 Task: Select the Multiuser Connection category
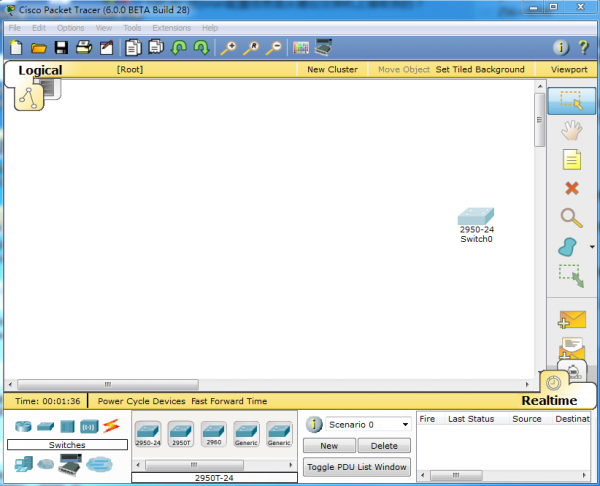tap(99, 465)
